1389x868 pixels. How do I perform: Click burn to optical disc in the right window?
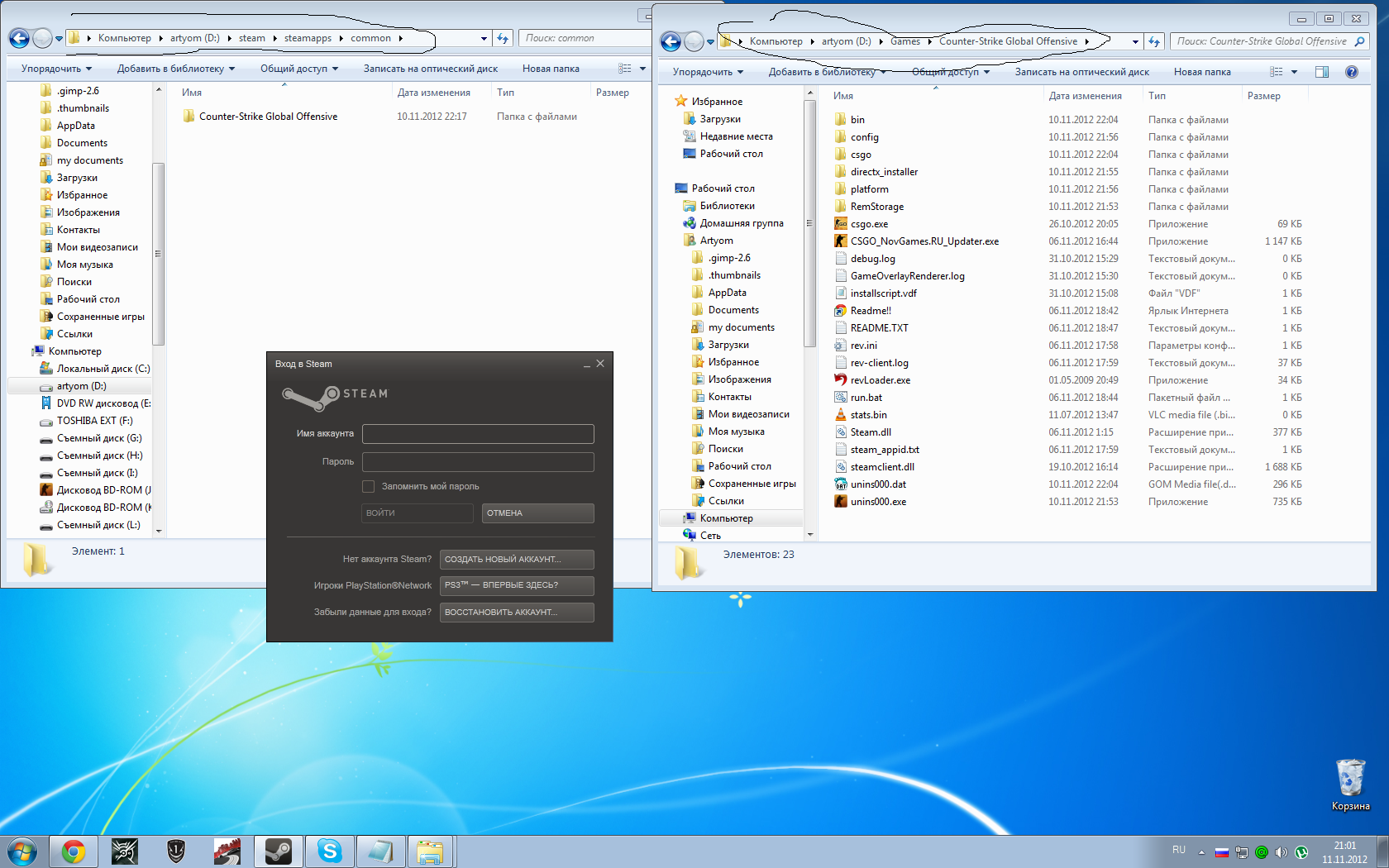1081,72
